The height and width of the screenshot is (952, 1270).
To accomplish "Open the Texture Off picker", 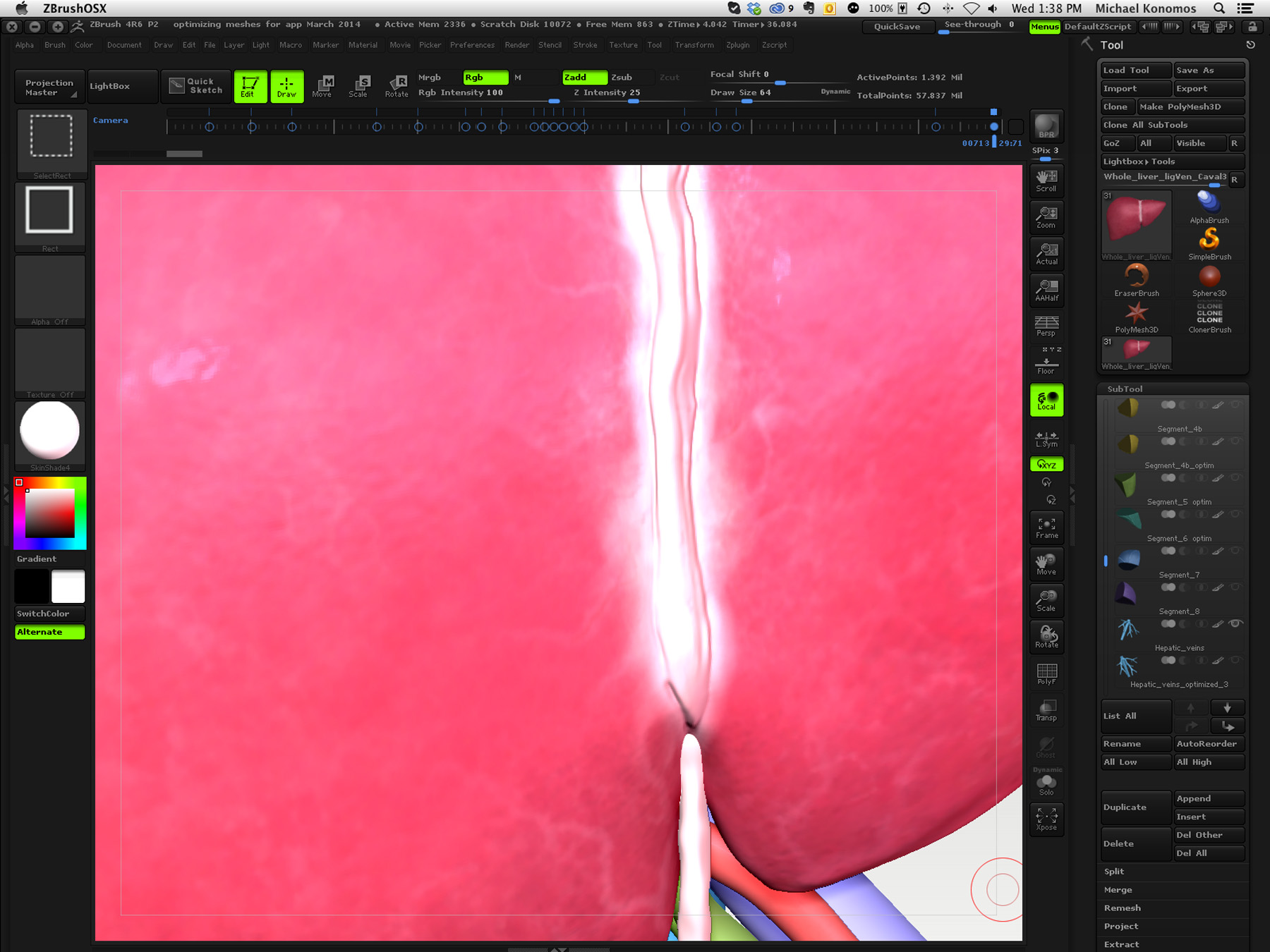I will (50, 363).
